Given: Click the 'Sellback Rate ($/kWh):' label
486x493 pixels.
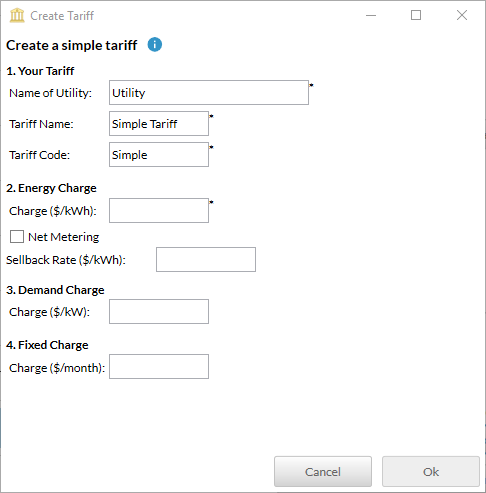Looking at the screenshot, I should click(x=66, y=260).
